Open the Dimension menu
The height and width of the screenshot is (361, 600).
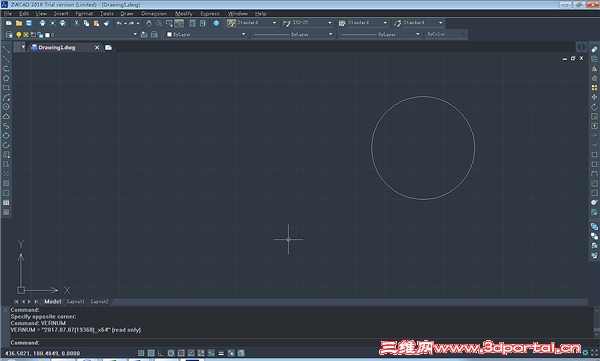[x=154, y=13]
